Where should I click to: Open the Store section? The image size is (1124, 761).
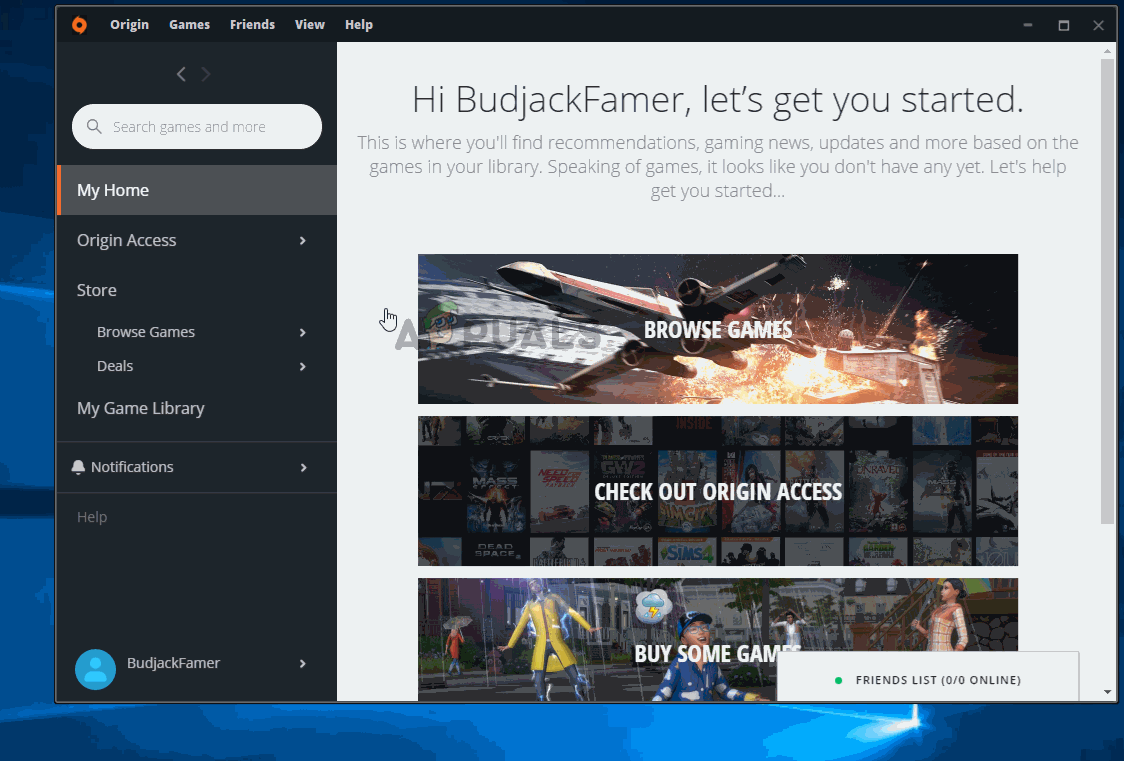97,290
